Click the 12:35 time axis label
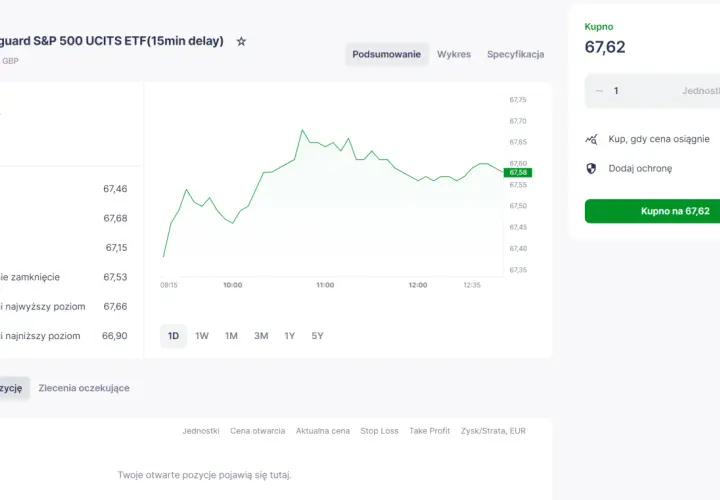This screenshot has width=720, height=500. (472, 285)
